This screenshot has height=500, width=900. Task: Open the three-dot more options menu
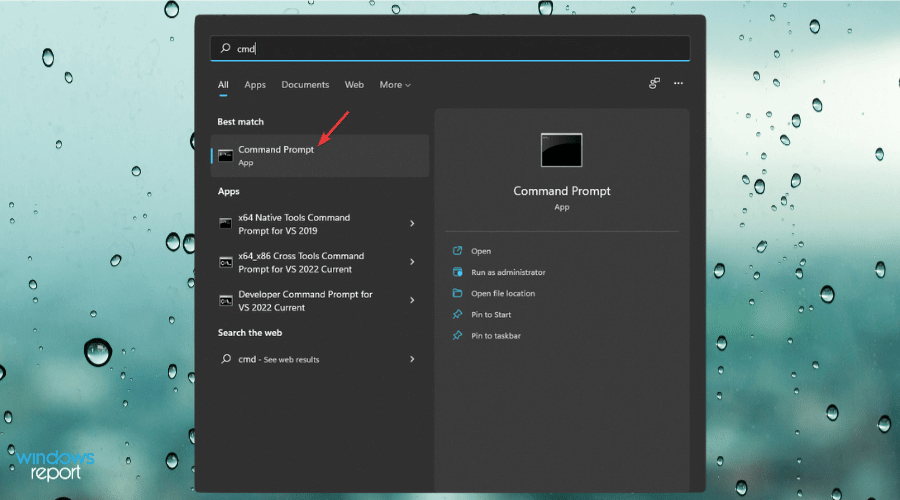click(679, 84)
